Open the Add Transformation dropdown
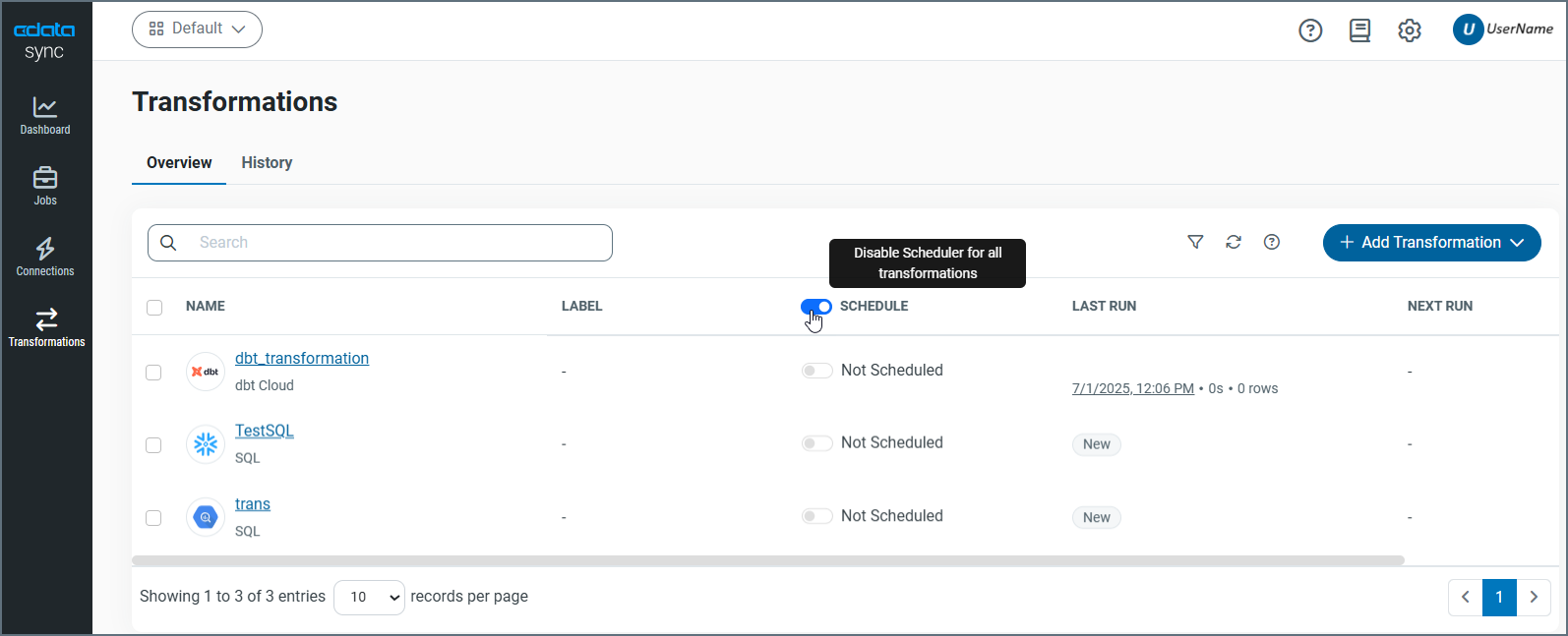 click(x=1431, y=243)
